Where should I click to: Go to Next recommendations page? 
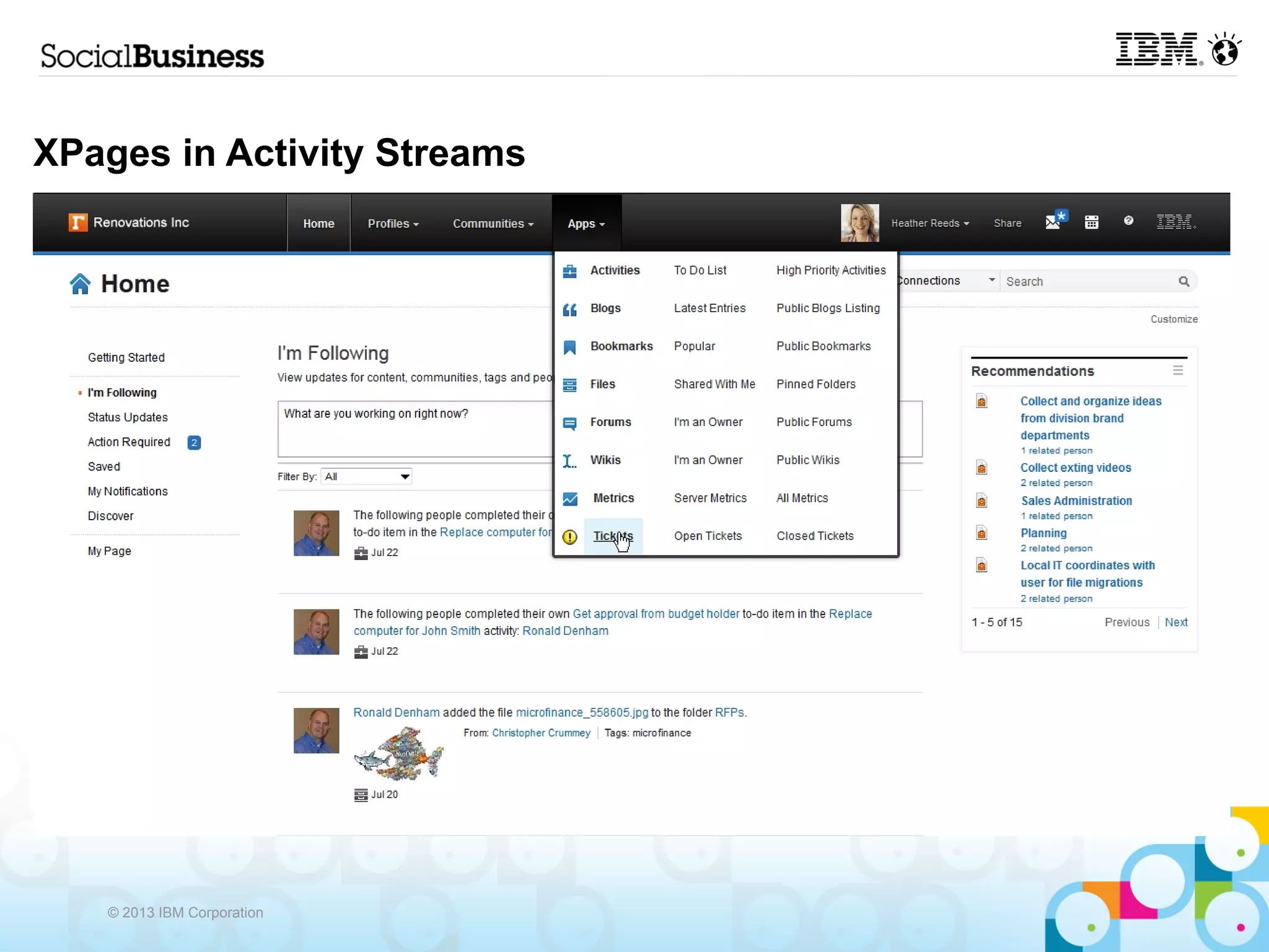1175,622
